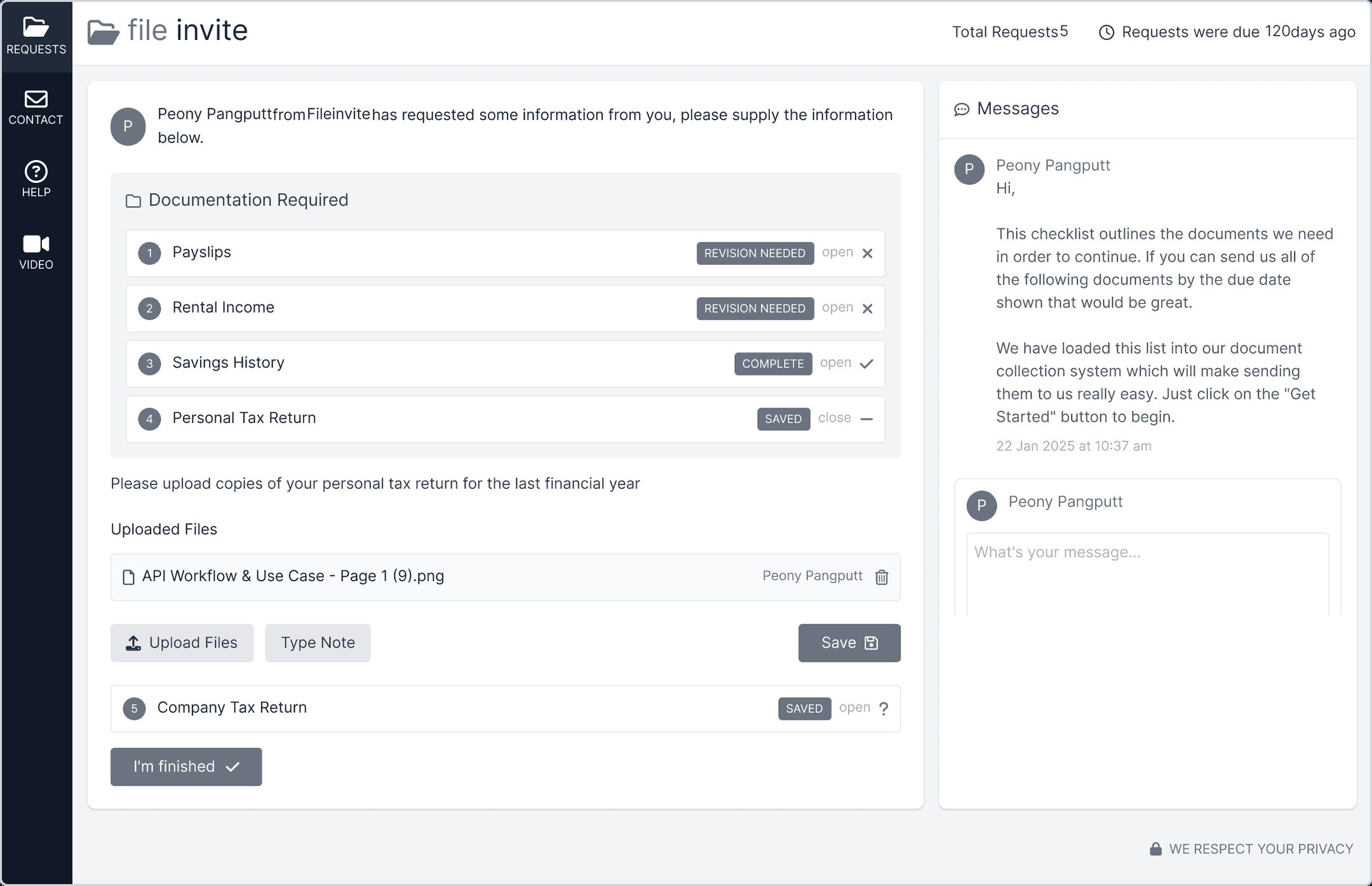Click the Peony Pangputt avatar in message thread
Screen dimensions: 1372x886
(x=969, y=170)
